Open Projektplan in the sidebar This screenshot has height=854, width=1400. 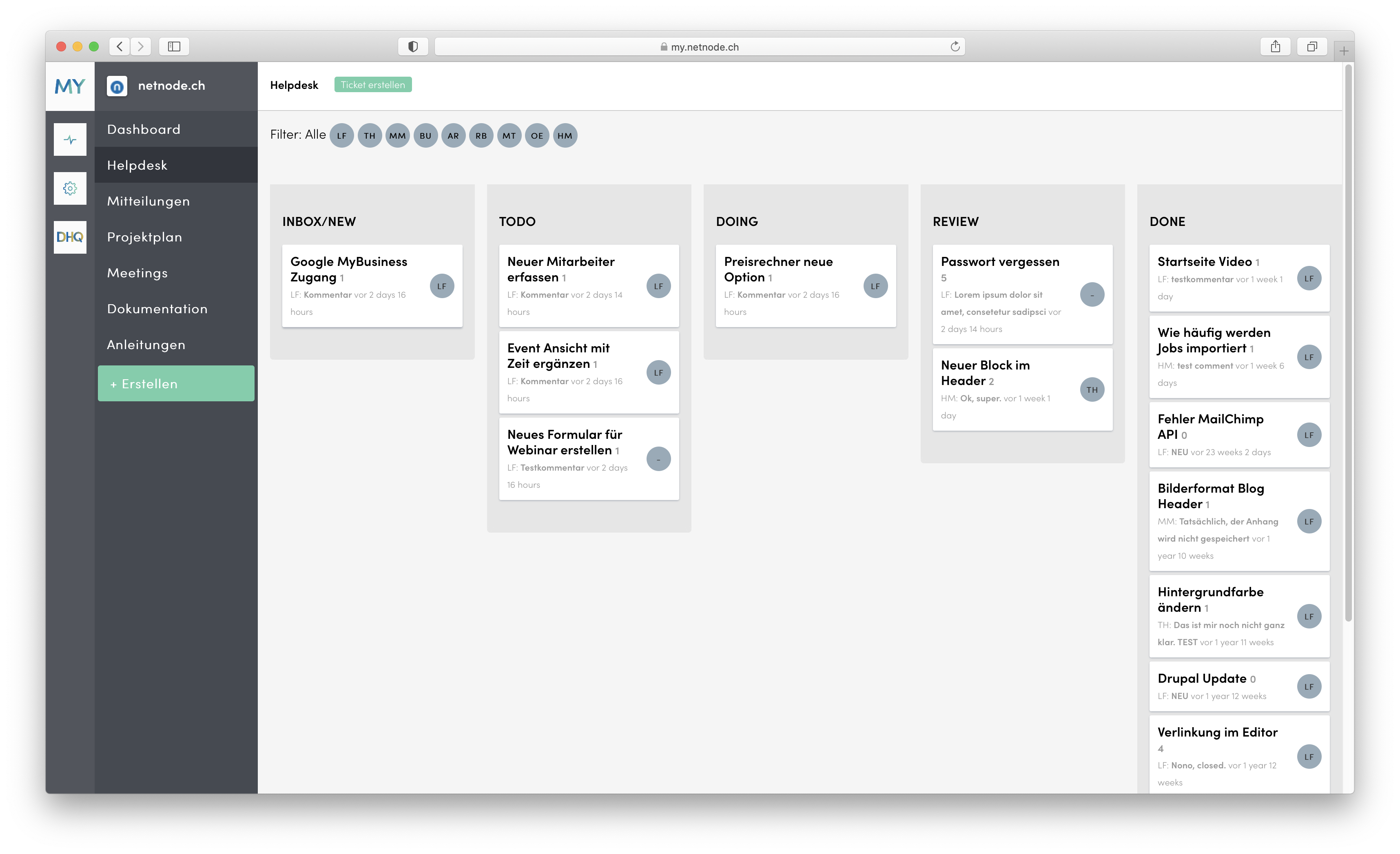[176, 237]
